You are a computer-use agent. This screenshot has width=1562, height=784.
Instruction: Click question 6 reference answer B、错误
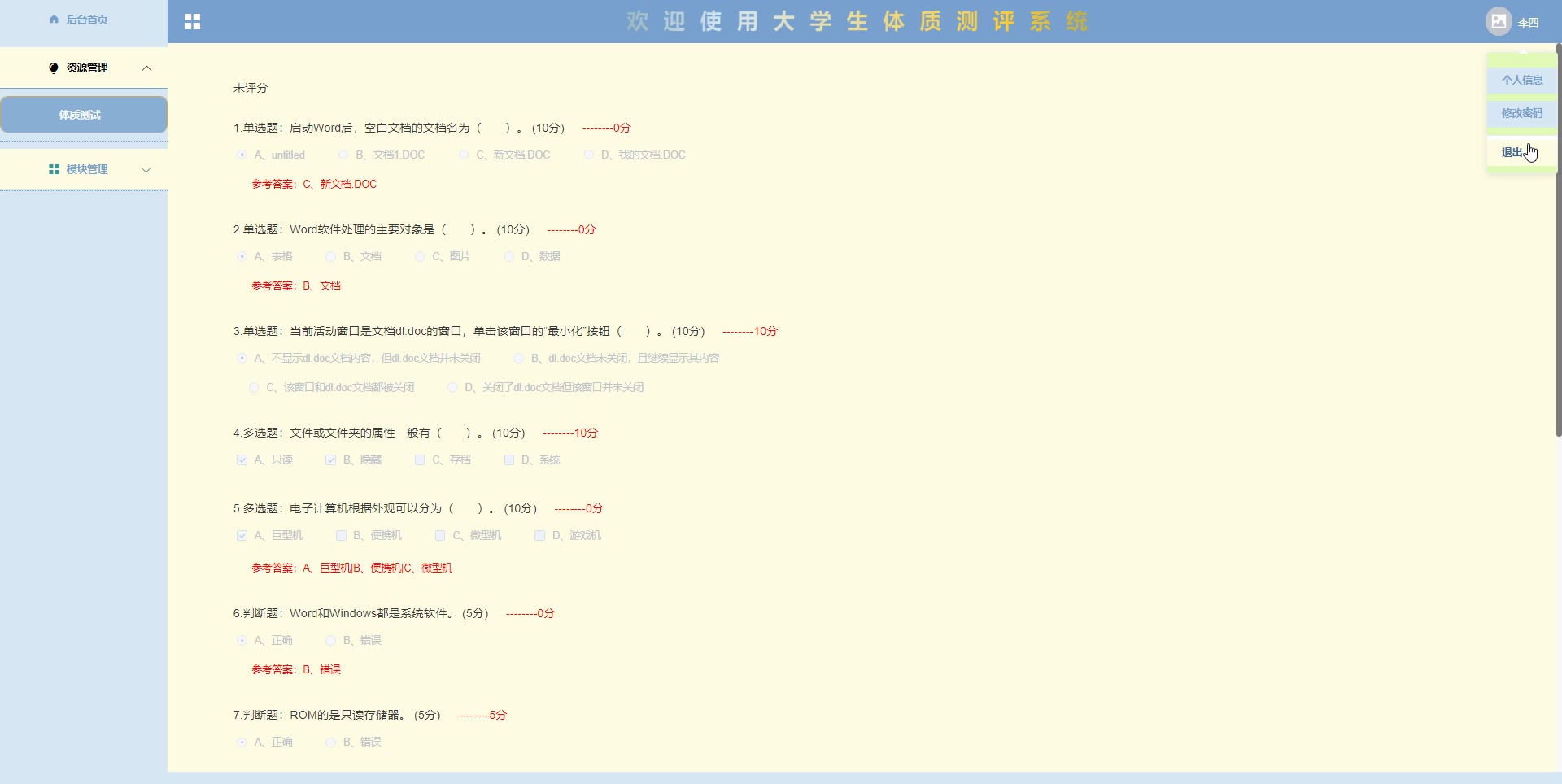(x=296, y=669)
